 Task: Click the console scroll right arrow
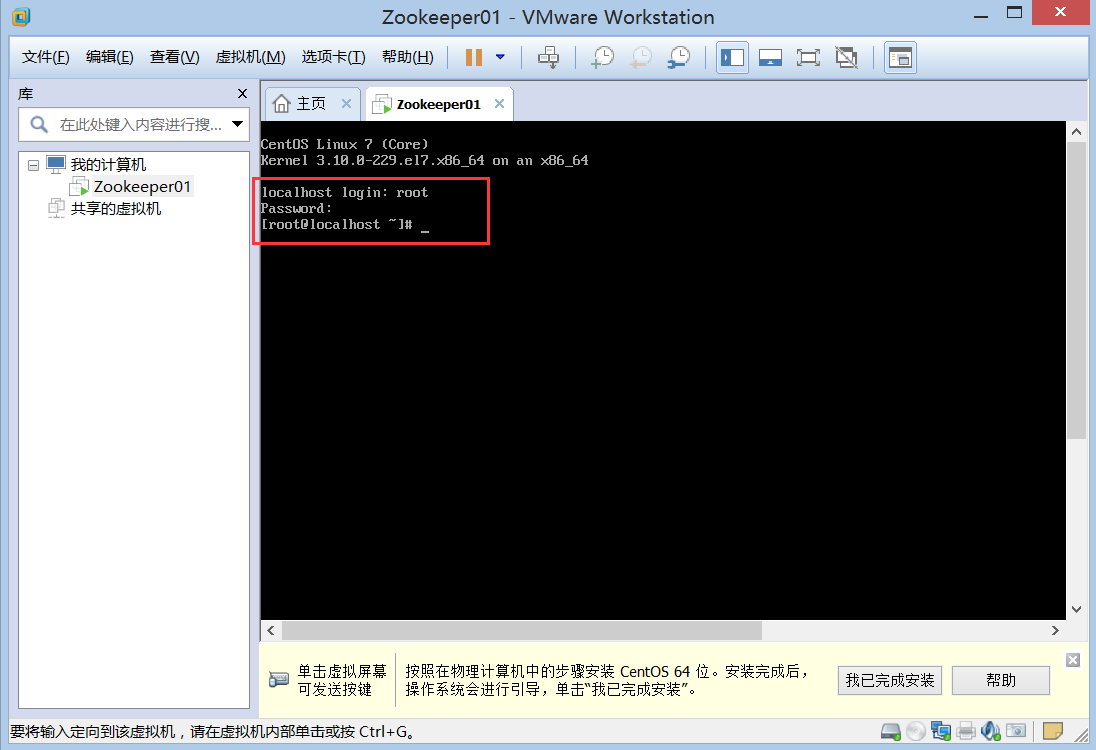click(1055, 630)
